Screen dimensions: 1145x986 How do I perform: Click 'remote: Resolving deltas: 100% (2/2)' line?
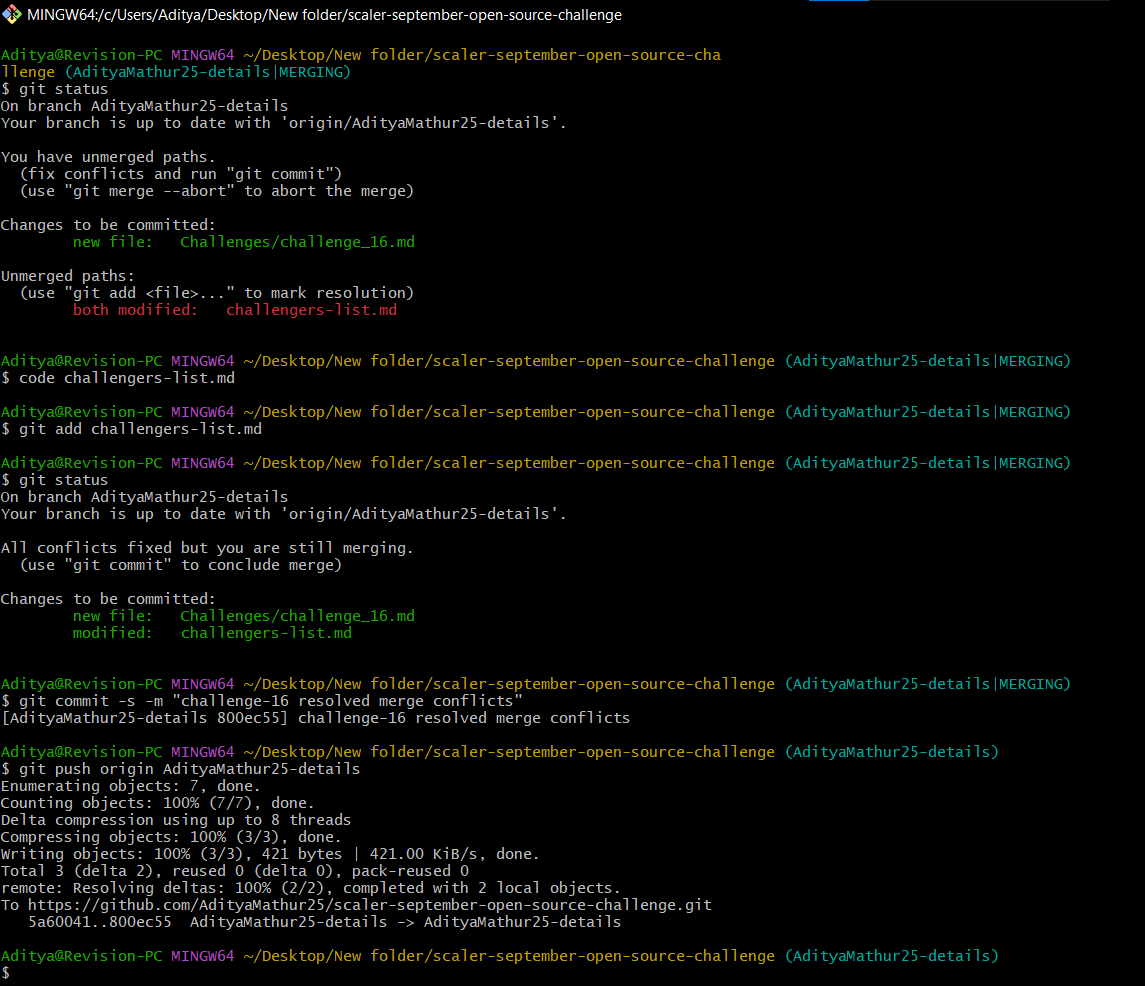(x=311, y=888)
